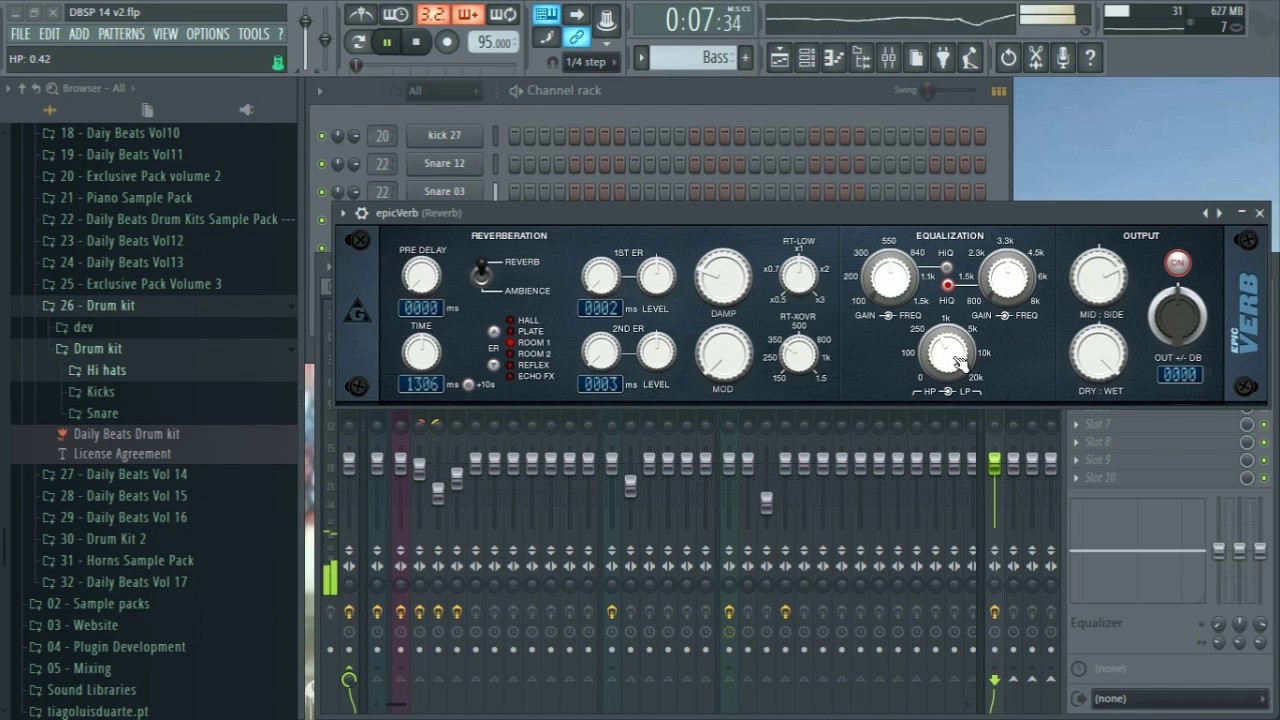
Task: Open epicVerb plugin options gear icon
Action: [362, 213]
